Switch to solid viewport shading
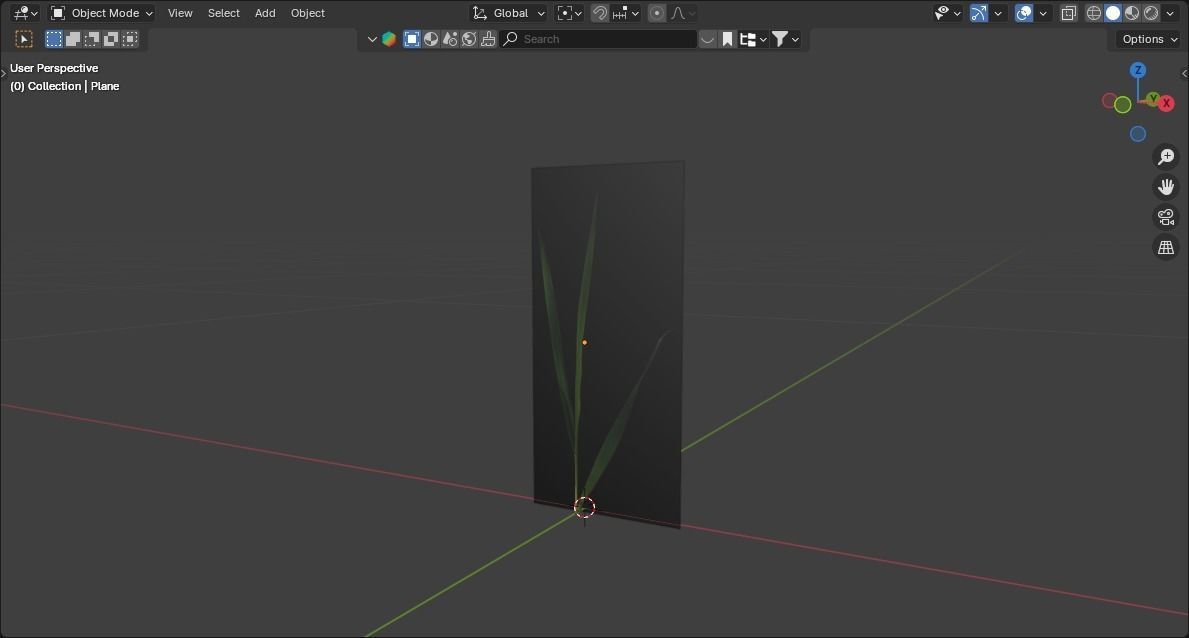This screenshot has height=638, width=1189. pos(1113,13)
